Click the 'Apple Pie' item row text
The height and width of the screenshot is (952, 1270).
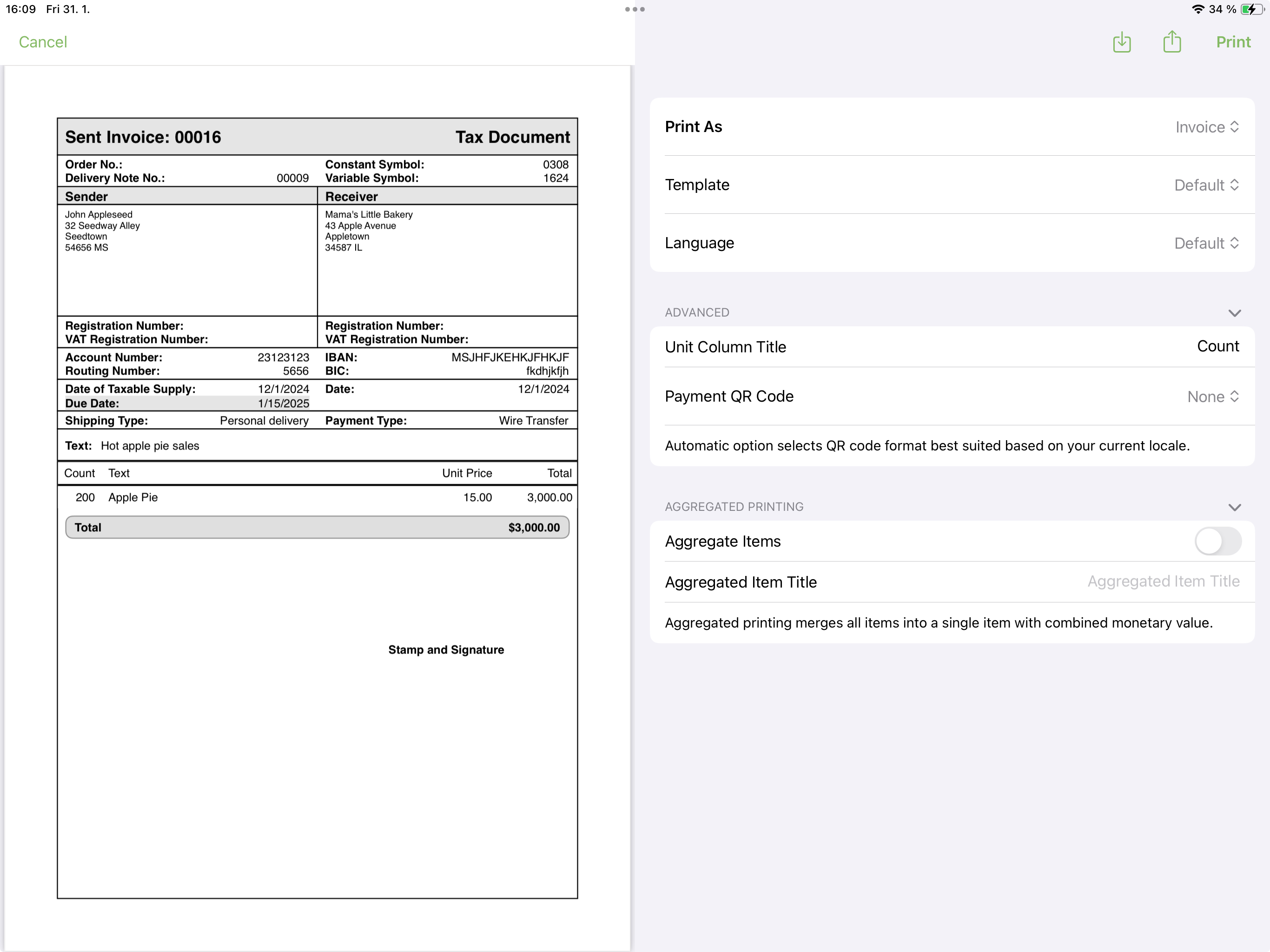click(x=133, y=497)
